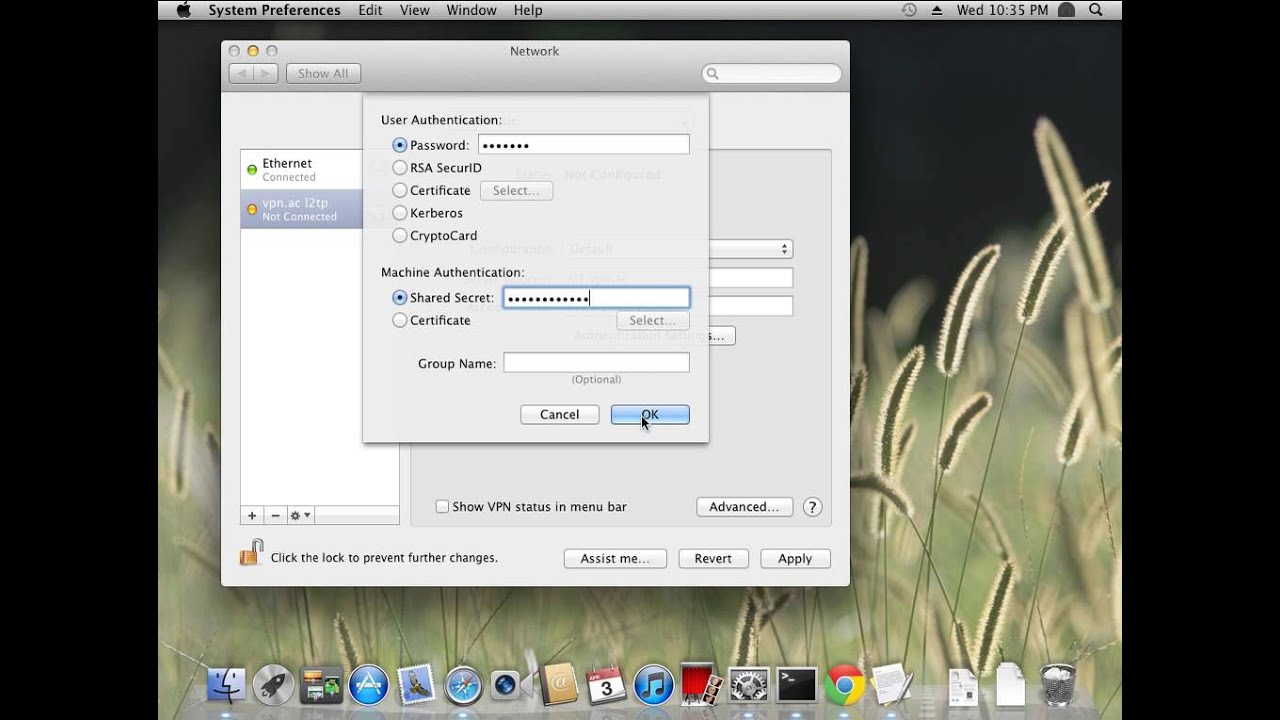The image size is (1280, 720).
Task: Open the Apple menu
Action: click(183, 10)
